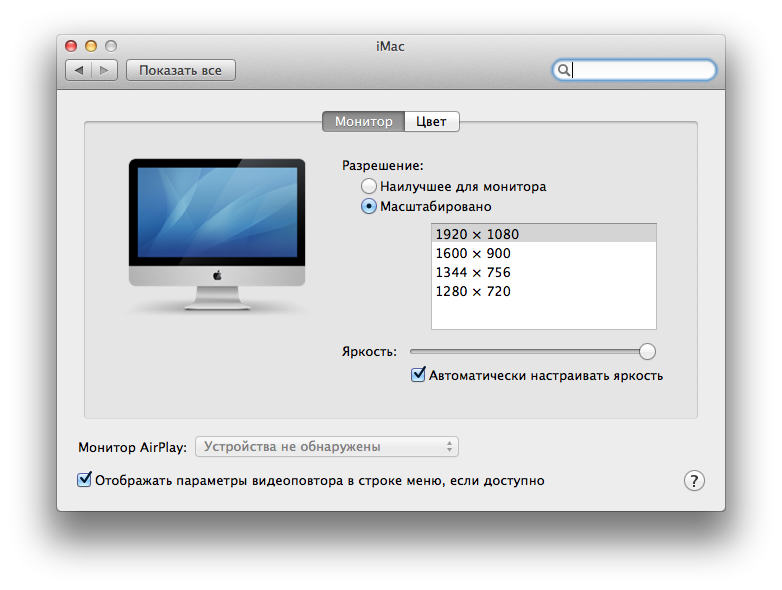782x590 pixels.
Task: Choose 1280 × 720 resolution
Action: click(544, 291)
